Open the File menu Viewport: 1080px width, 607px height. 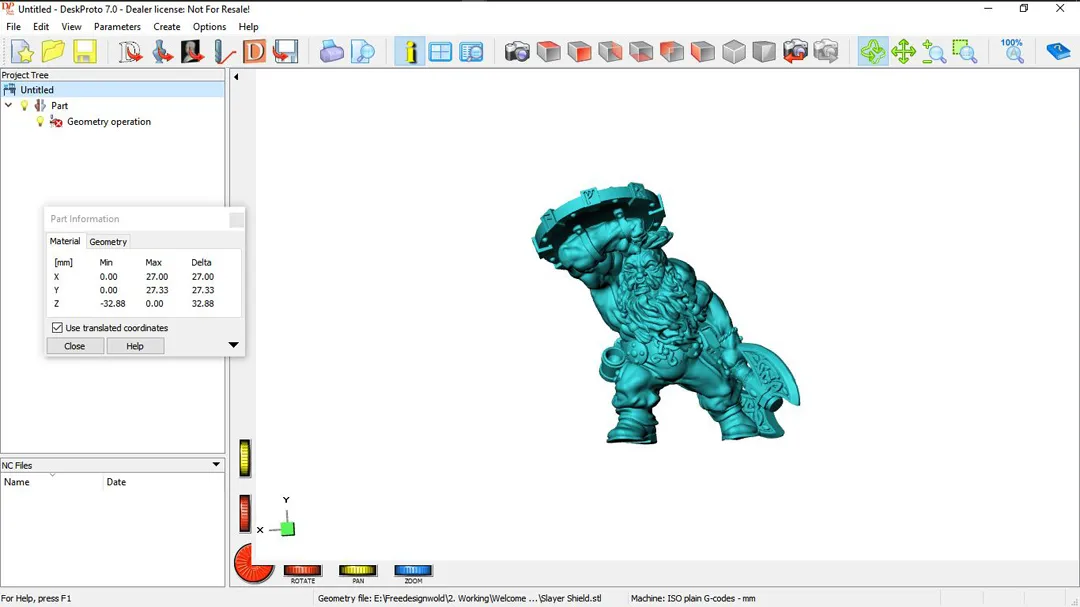coord(13,27)
